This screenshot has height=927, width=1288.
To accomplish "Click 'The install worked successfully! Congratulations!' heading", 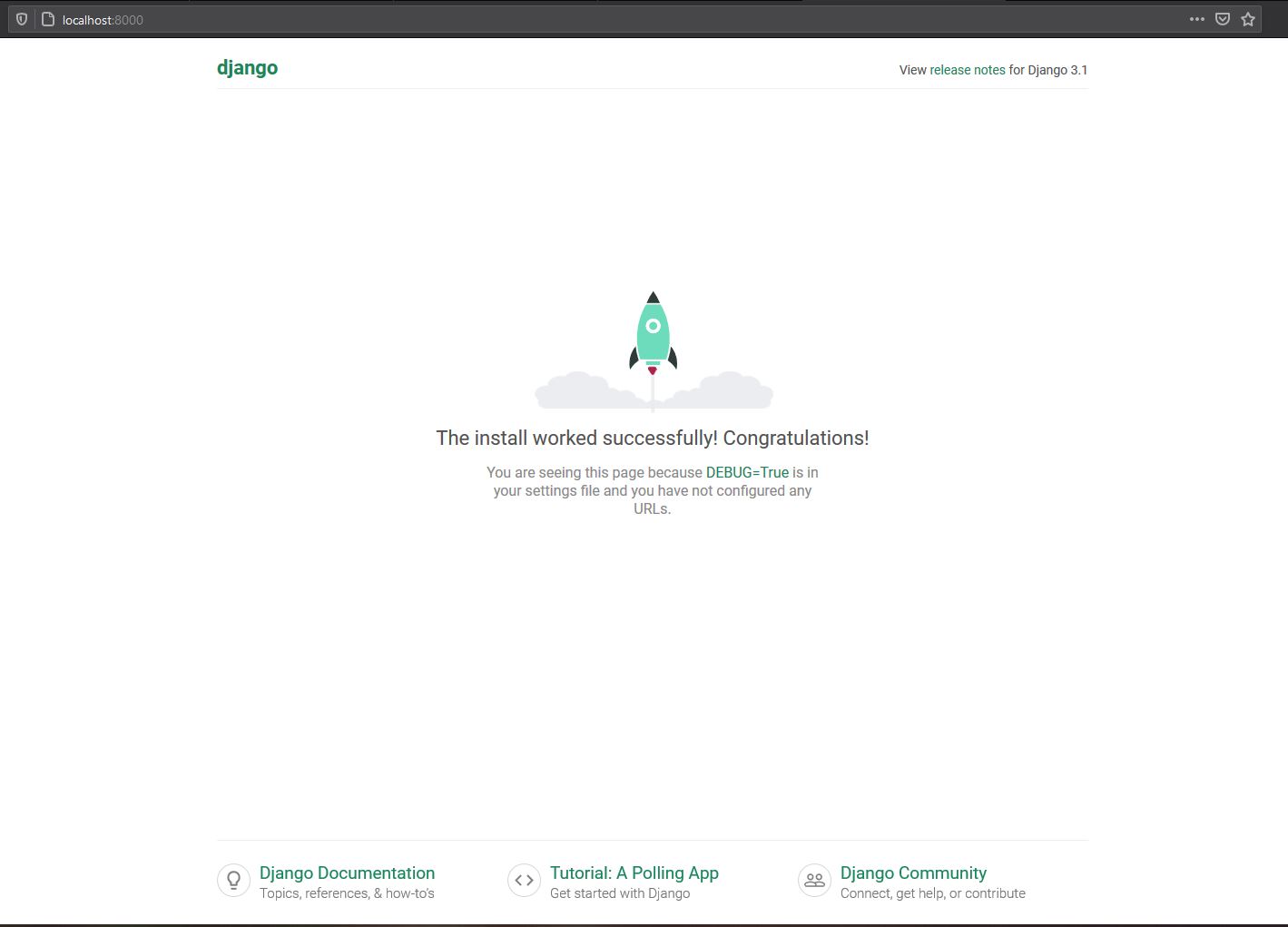I will pos(653,438).
